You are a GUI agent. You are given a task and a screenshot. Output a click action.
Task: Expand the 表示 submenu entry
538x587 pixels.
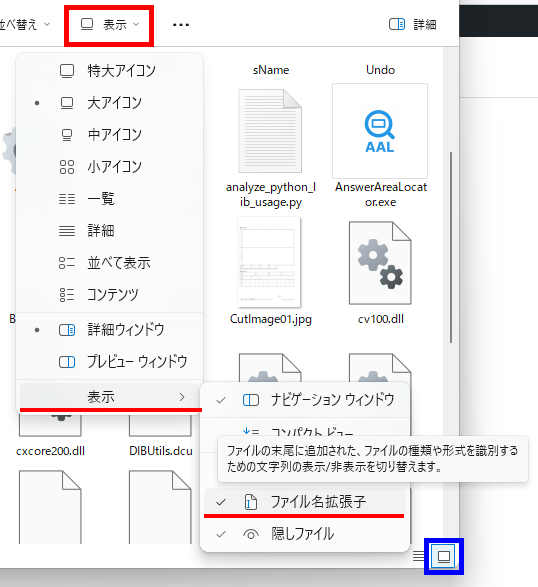point(109,397)
